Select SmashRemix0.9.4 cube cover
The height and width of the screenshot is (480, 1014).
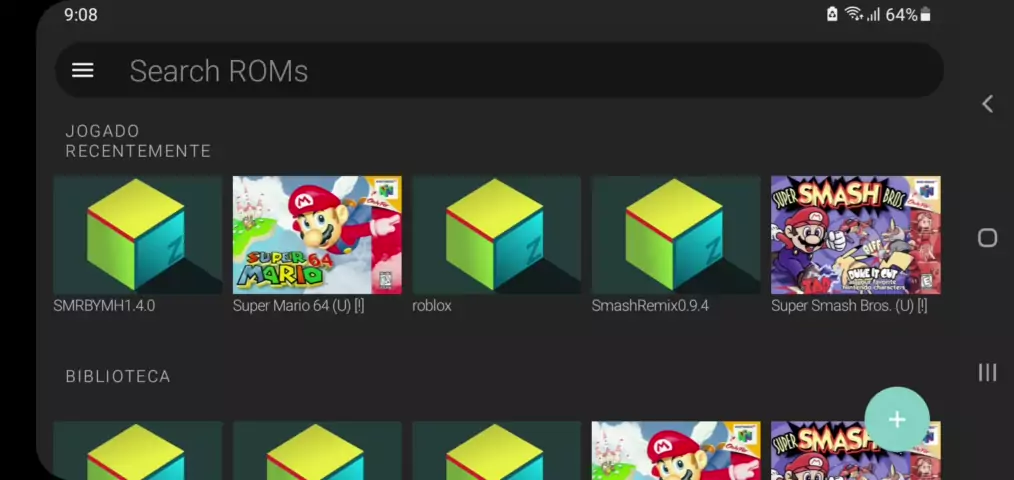pyautogui.click(x=676, y=235)
